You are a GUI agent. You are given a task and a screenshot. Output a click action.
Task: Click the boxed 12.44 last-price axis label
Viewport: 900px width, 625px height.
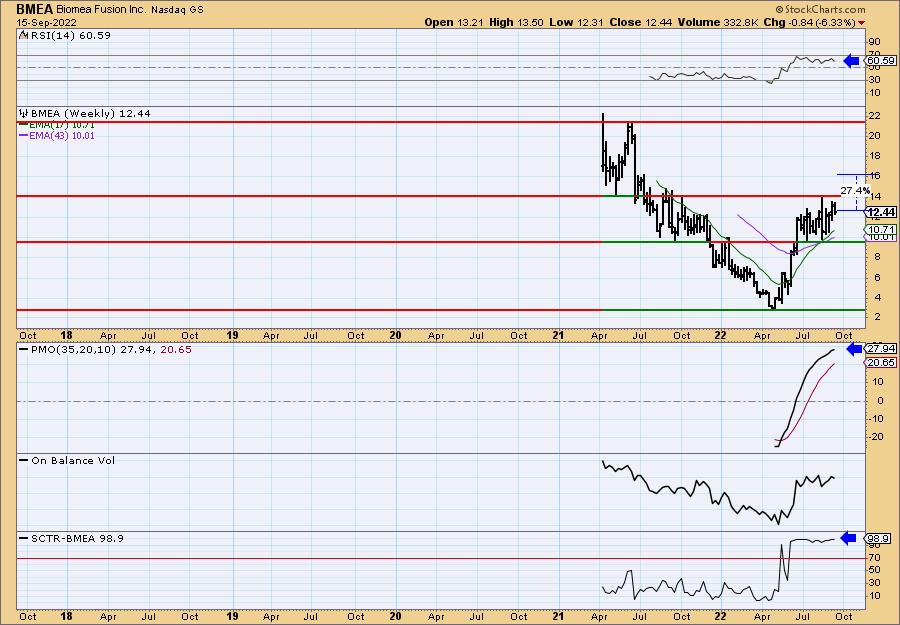(882, 212)
